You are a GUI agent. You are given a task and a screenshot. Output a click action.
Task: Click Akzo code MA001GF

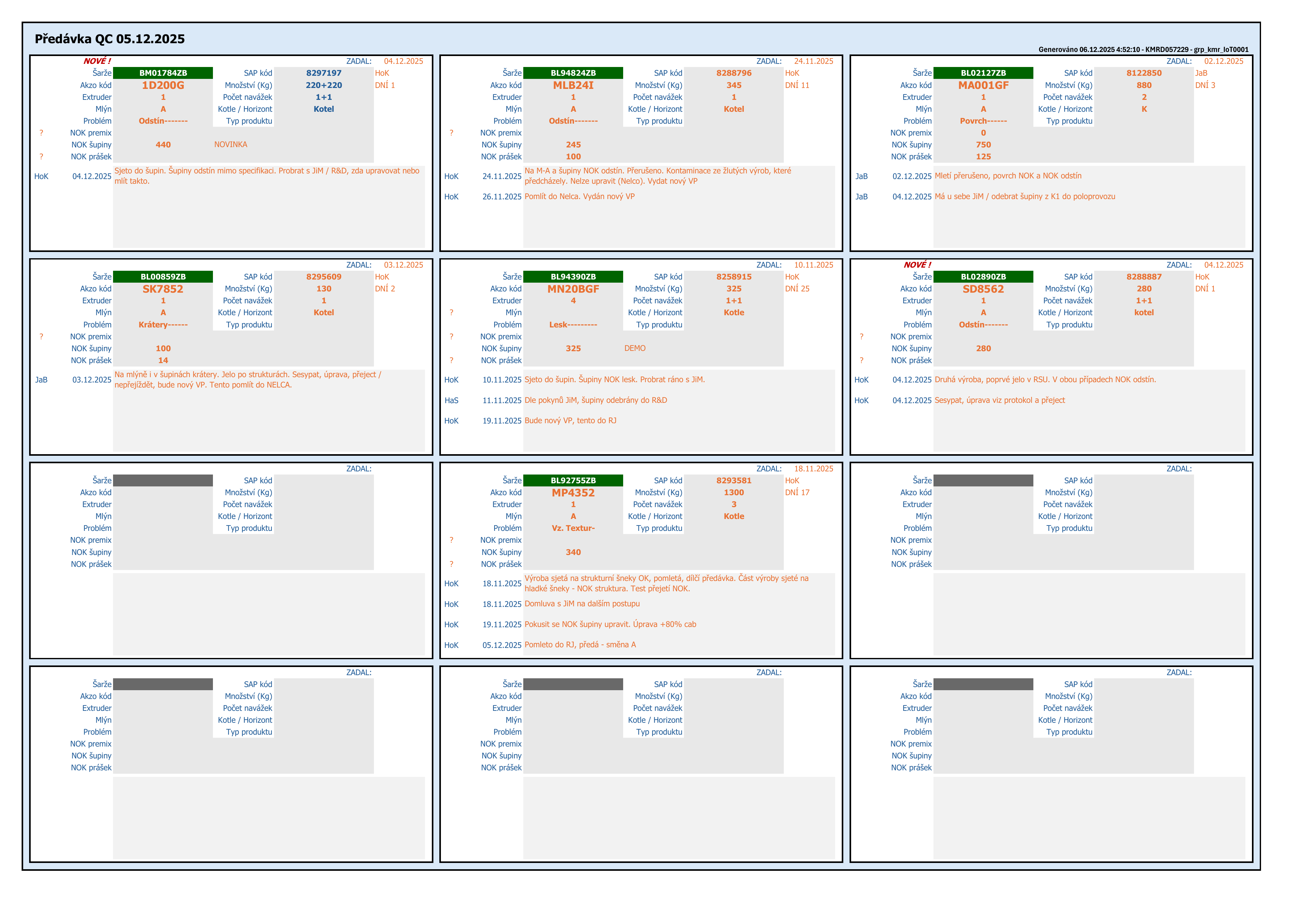(x=983, y=85)
